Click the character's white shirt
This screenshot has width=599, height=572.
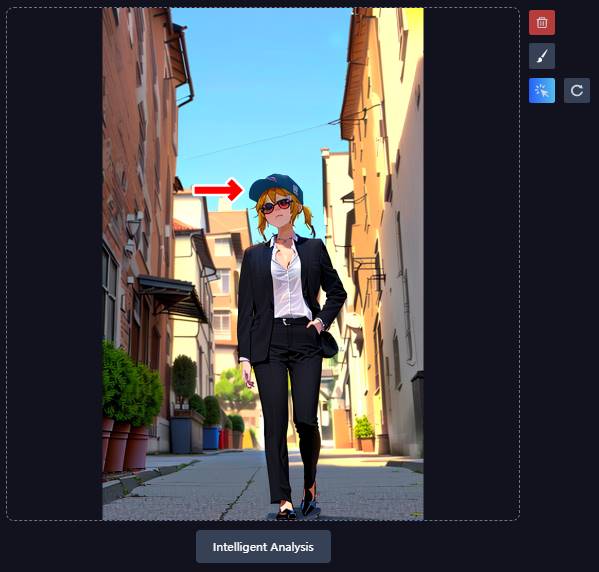pos(289,279)
